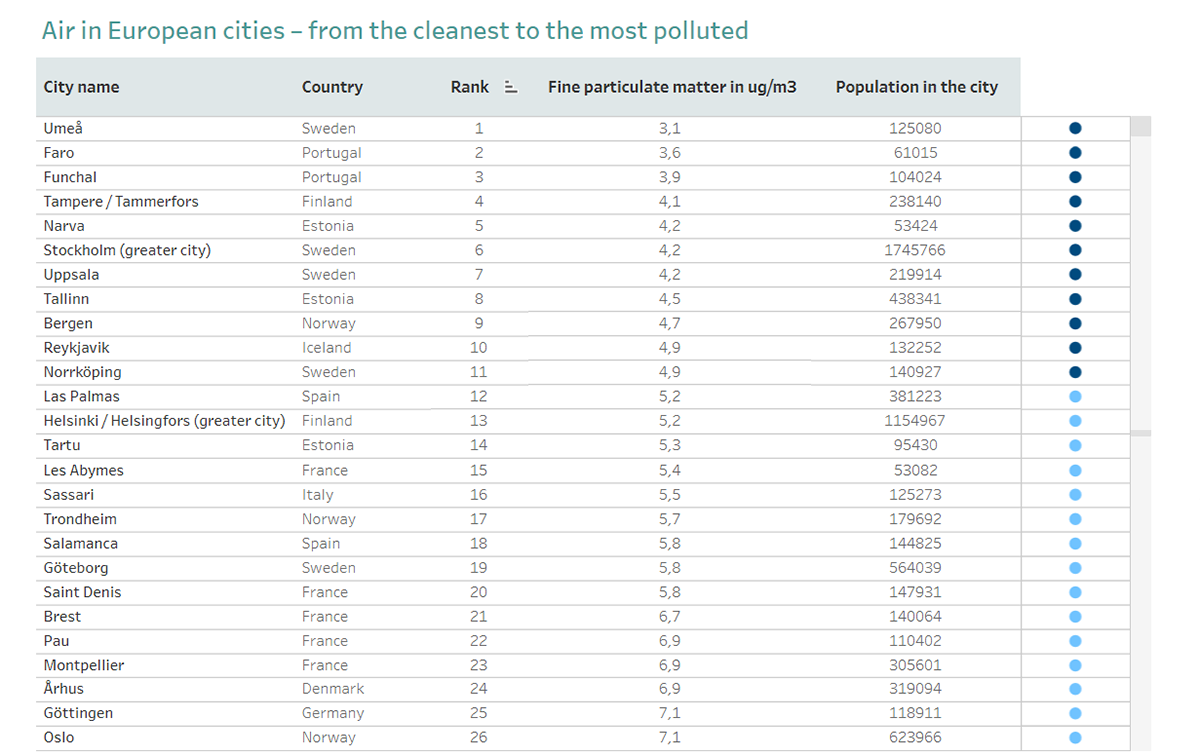Screen dimensions: 1200x756
Task: Click particulate value 4,7 for Bergen
Action: pos(669,323)
